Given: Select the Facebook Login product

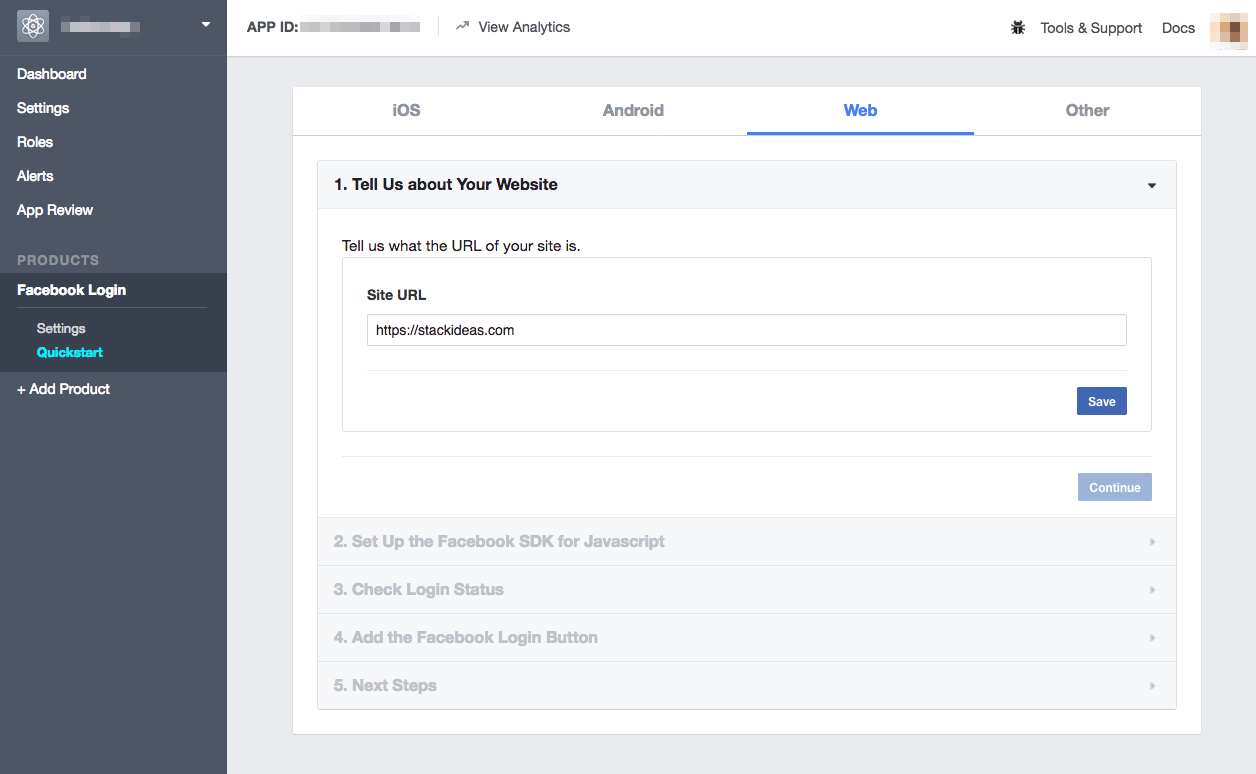Looking at the screenshot, I should (x=72, y=290).
